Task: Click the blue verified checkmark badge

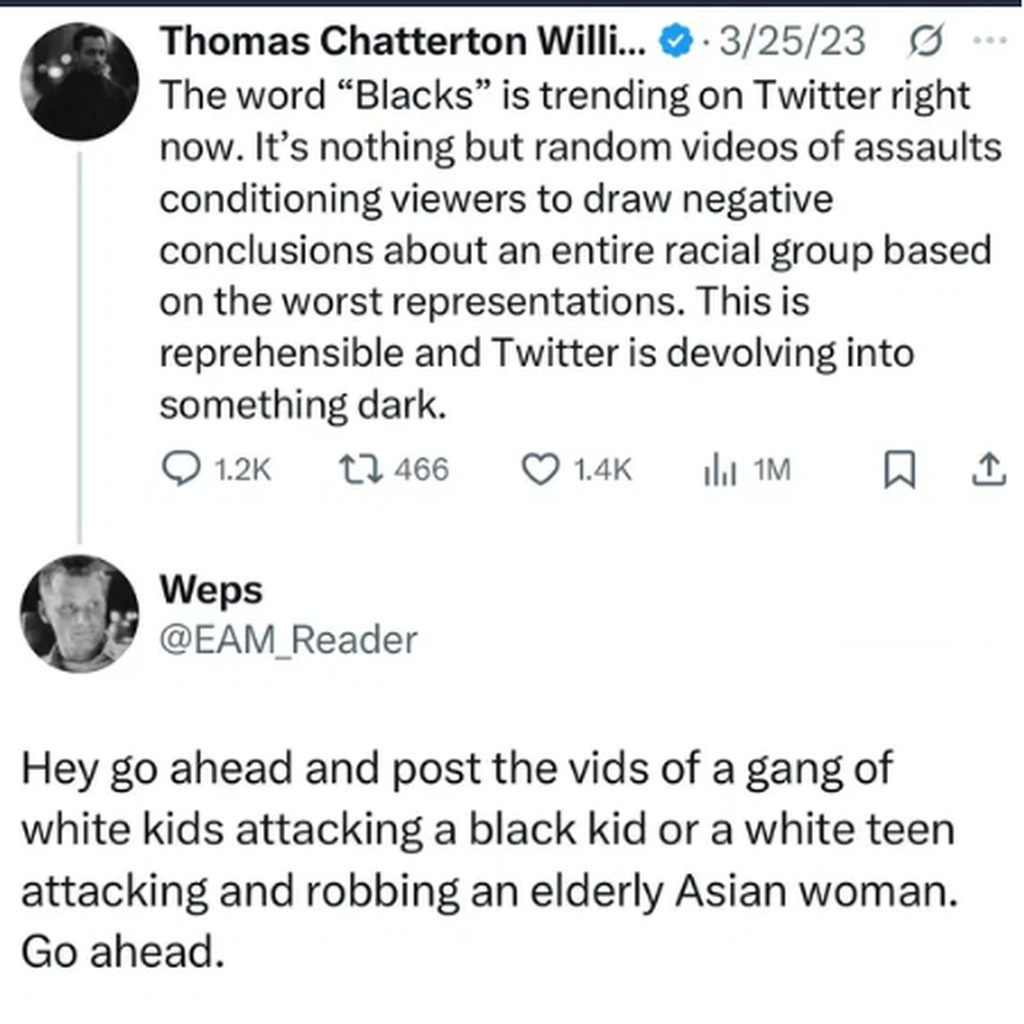Action: [x=677, y=43]
